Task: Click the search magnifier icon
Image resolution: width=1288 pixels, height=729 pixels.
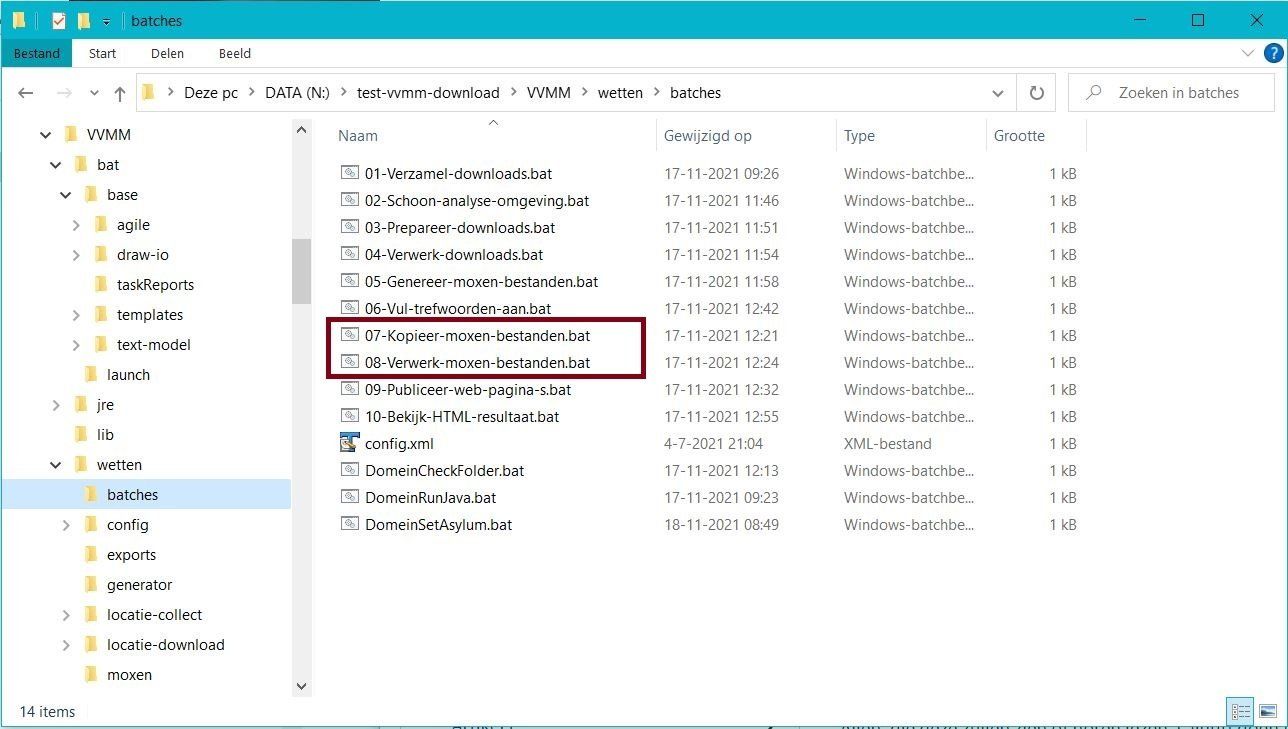Action: coord(1093,93)
